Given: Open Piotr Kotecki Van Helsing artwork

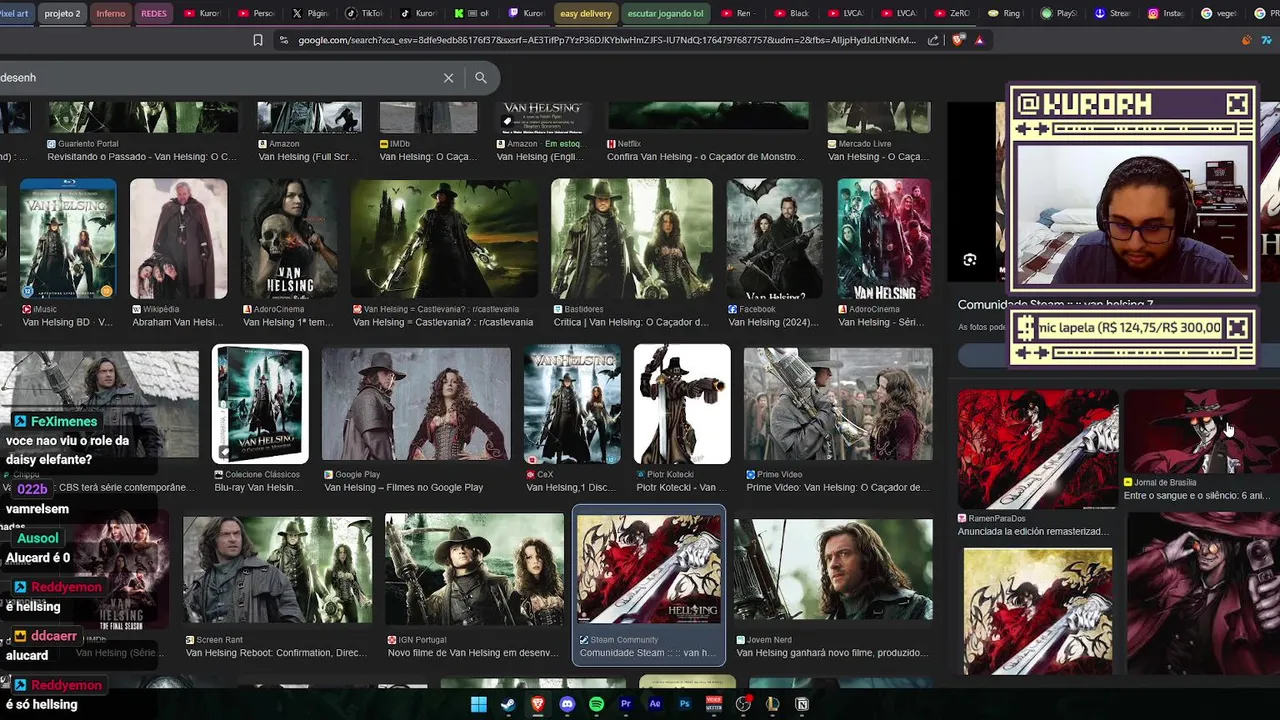Looking at the screenshot, I should [x=682, y=404].
